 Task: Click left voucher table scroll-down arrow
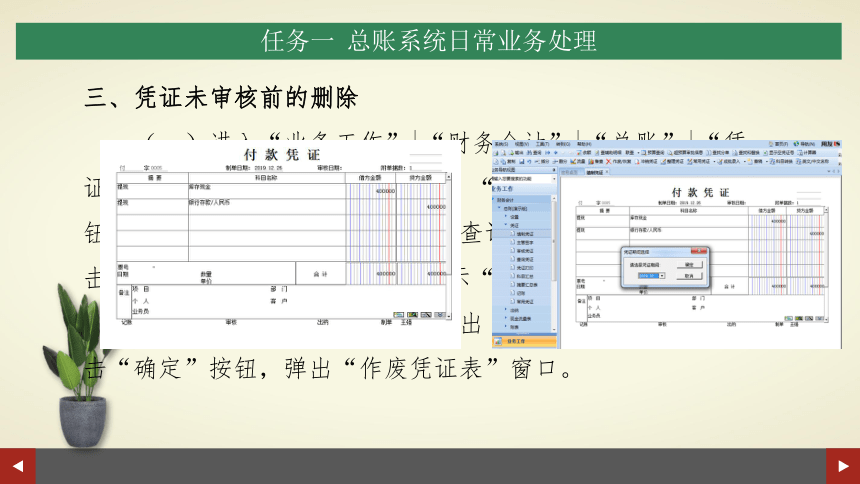(x=449, y=317)
